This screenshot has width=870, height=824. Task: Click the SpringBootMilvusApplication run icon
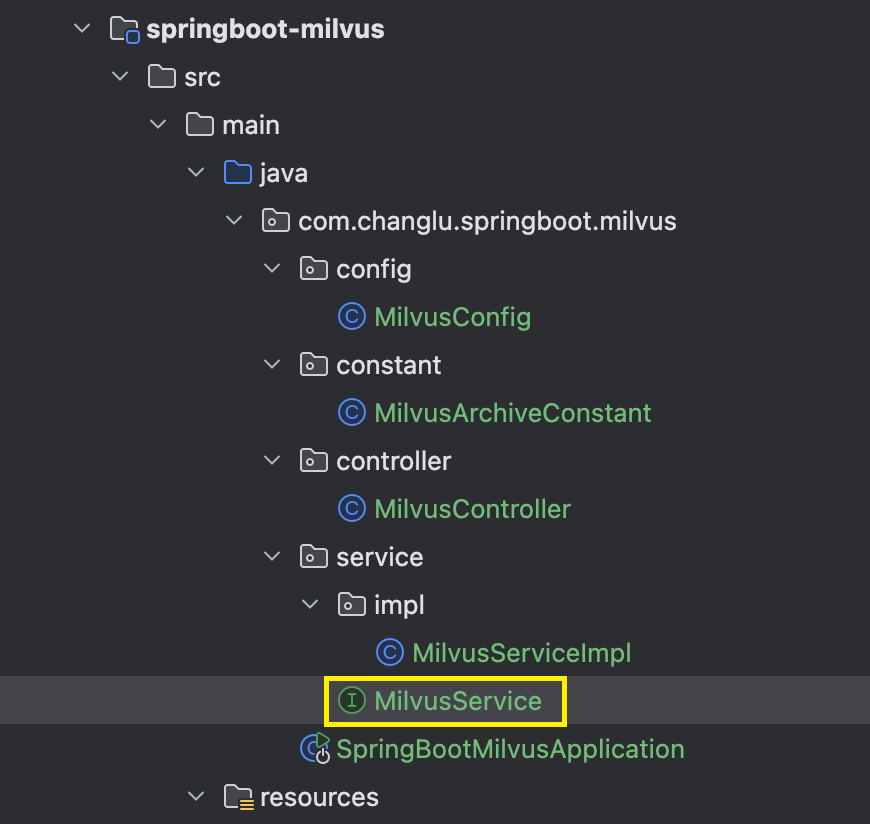pyautogui.click(x=315, y=748)
